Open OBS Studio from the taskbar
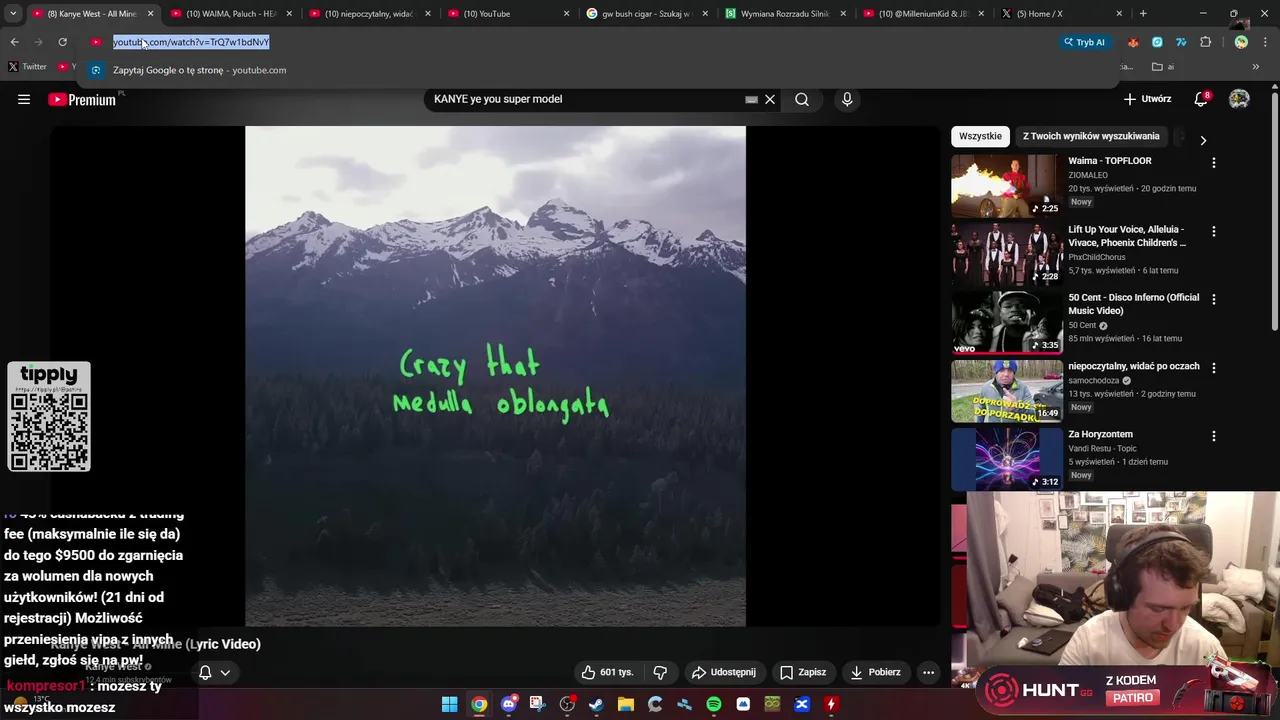Screen dimensions: 1280x720 pos(567,704)
